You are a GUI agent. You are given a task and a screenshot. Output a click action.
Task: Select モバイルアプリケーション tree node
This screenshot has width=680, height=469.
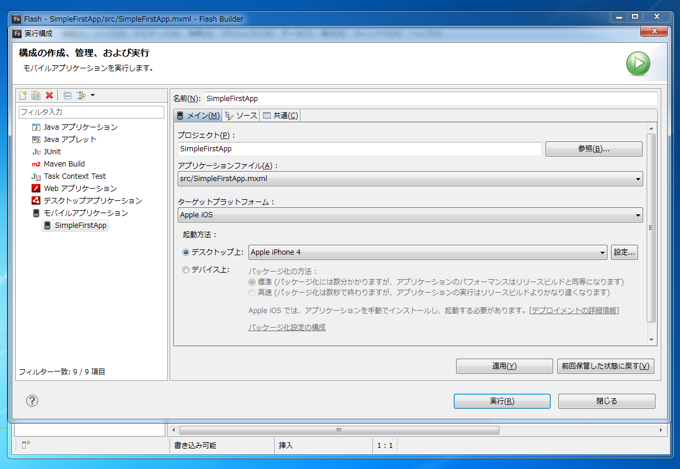(x=80, y=213)
